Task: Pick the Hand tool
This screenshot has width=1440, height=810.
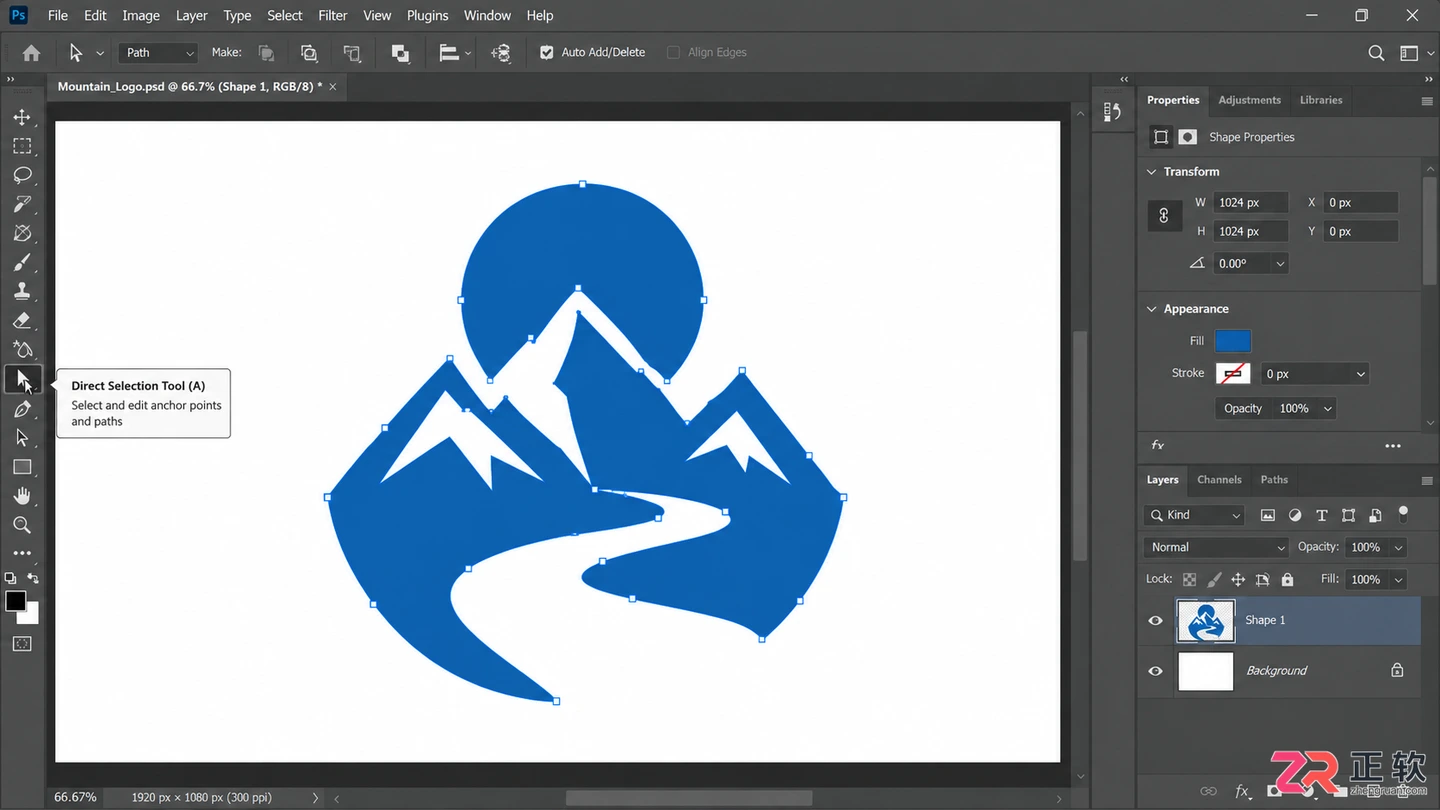Action: coord(22,496)
